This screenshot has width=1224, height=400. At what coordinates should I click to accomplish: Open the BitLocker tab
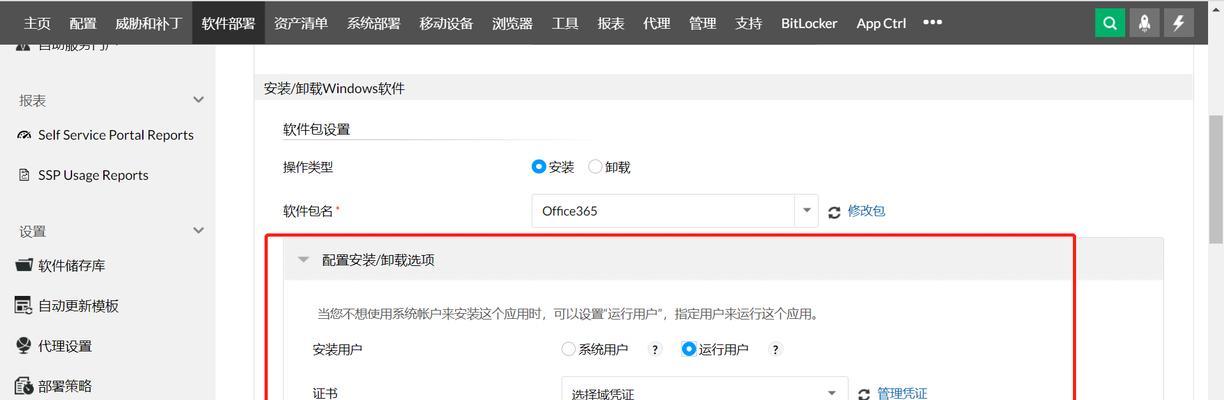click(809, 23)
